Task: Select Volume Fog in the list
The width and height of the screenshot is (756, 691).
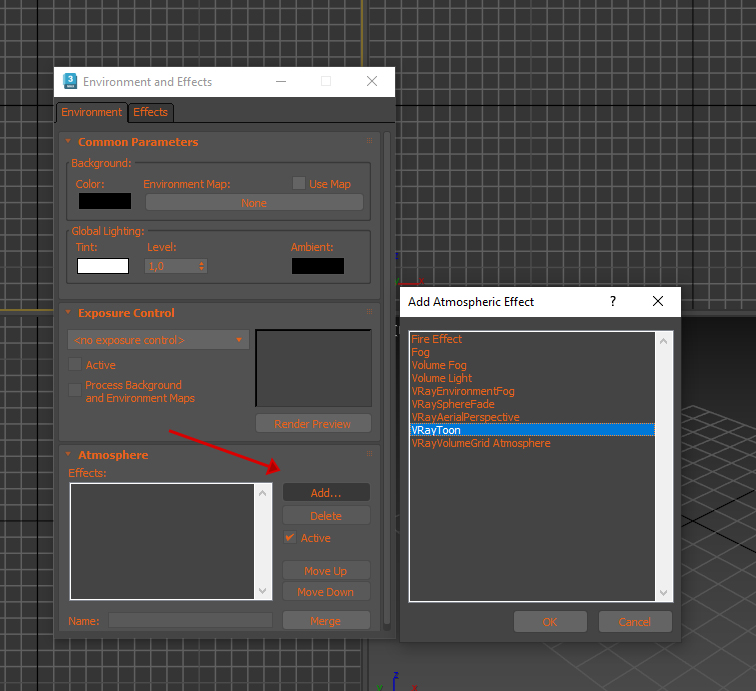Action: pos(532,365)
